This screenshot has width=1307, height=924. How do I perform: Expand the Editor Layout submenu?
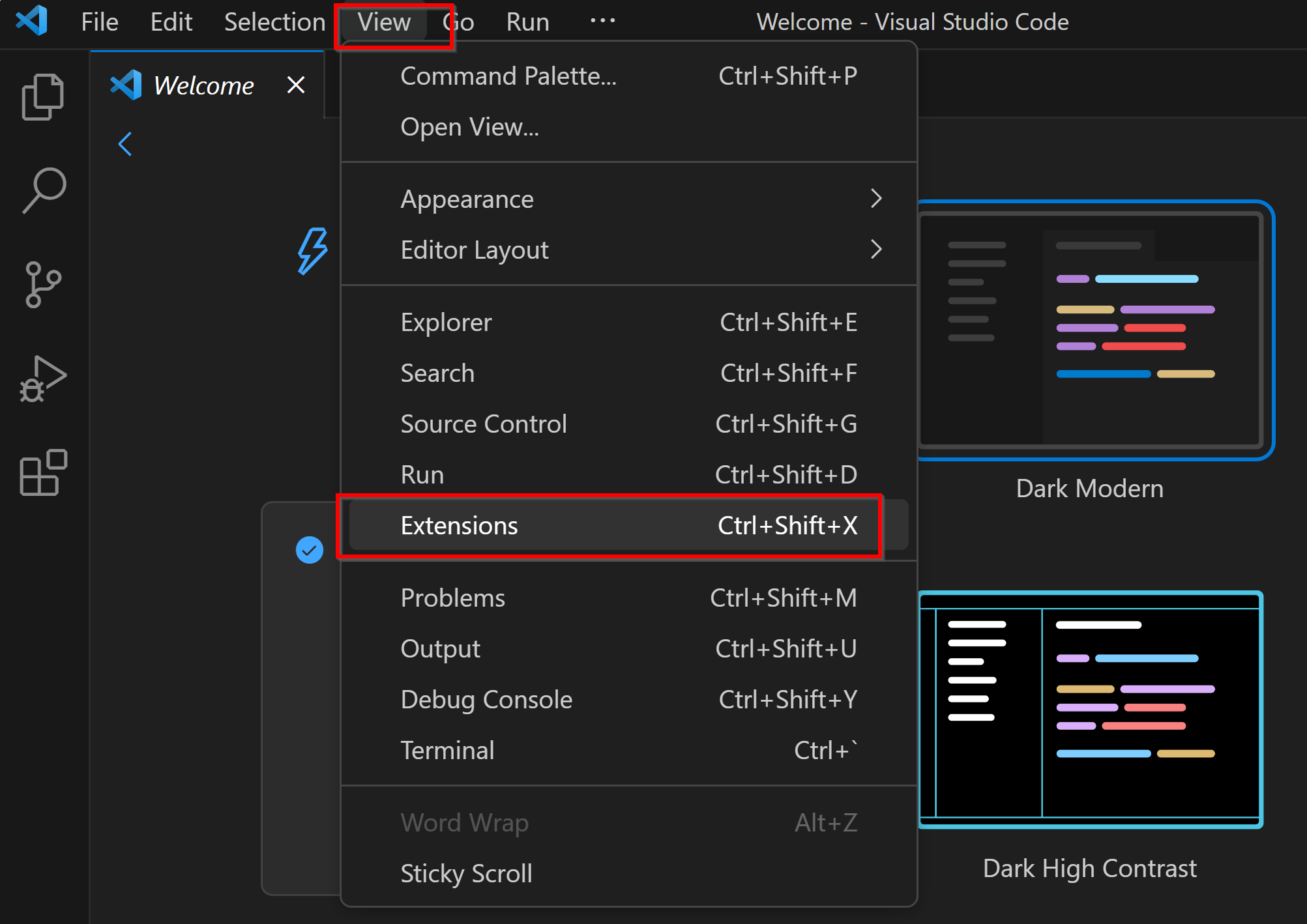click(x=629, y=250)
